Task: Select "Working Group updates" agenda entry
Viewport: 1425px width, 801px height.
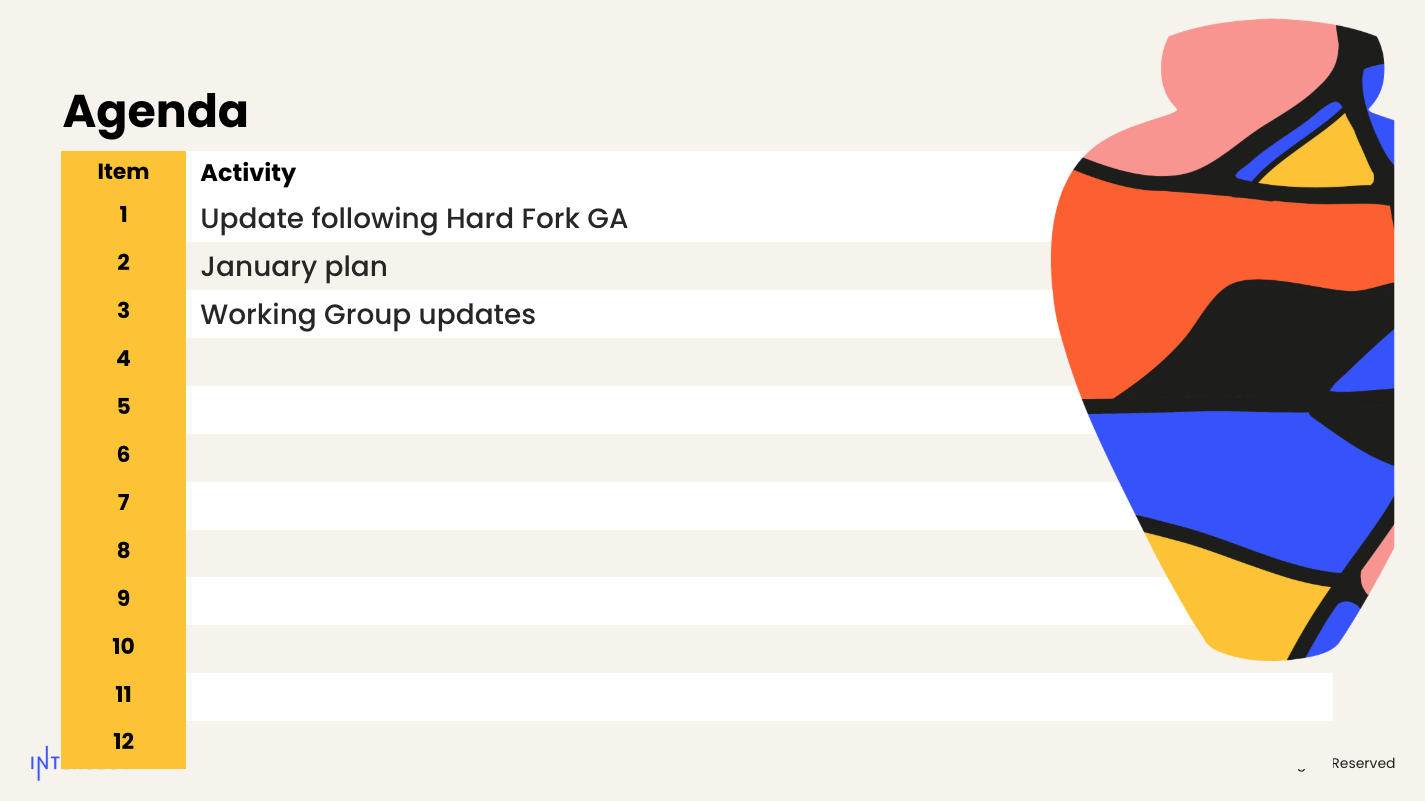Action: point(368,314)
